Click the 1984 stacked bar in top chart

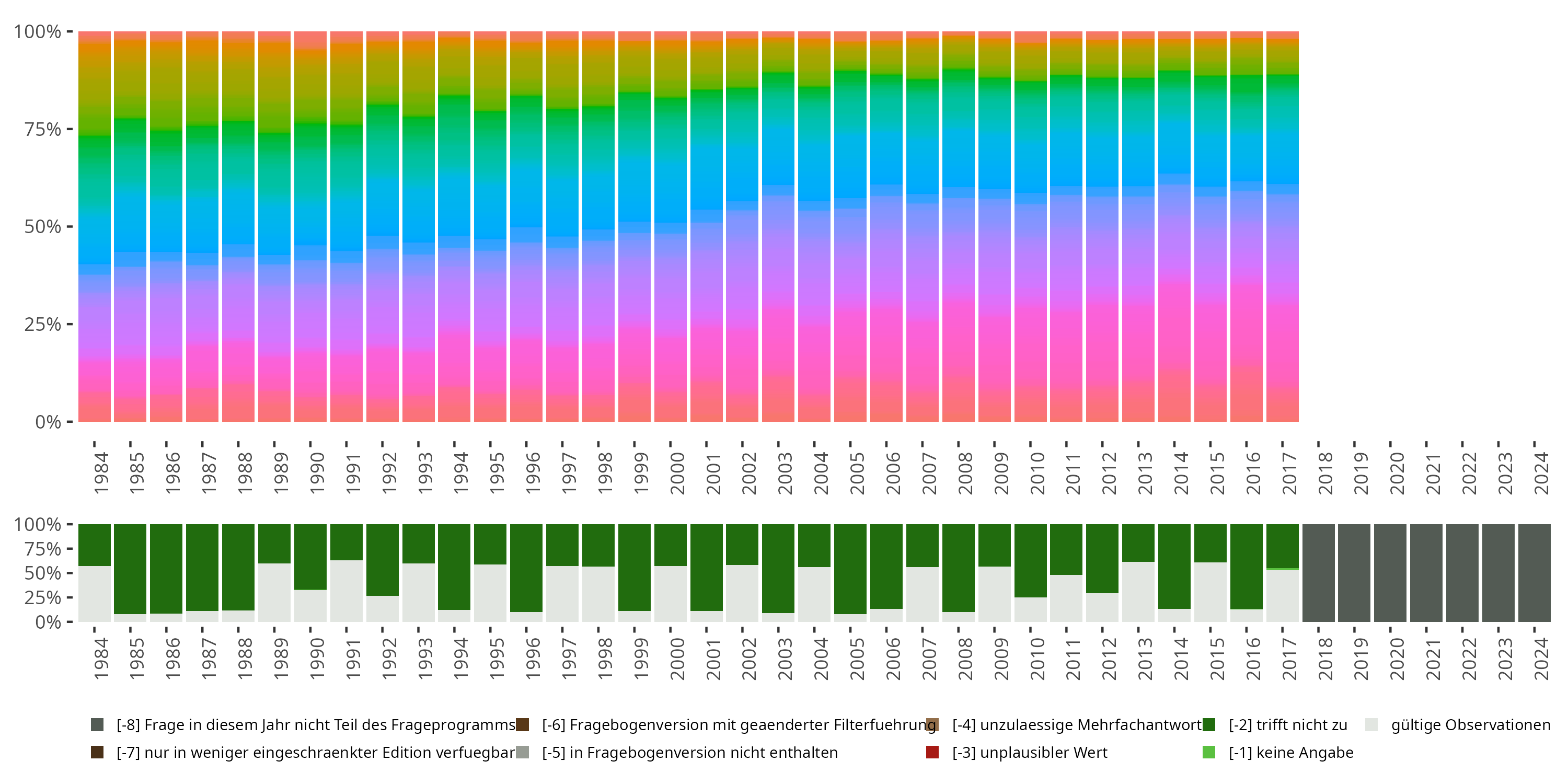pos(95,226)
